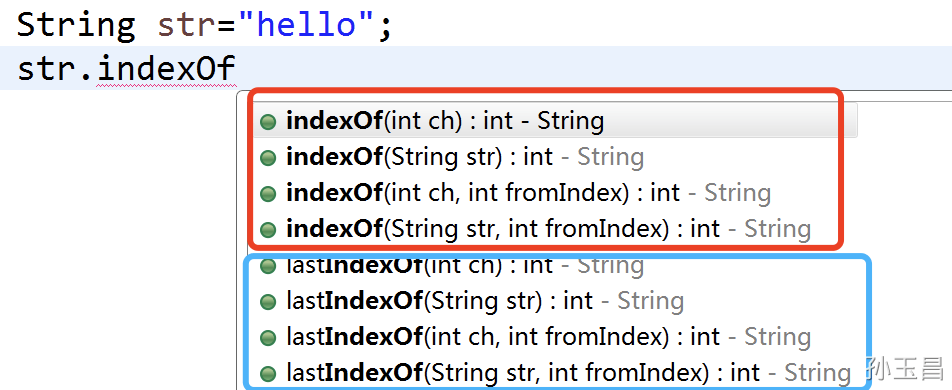
Task: Click the underlined indexOf text in editor
Action: coord(166,68)
